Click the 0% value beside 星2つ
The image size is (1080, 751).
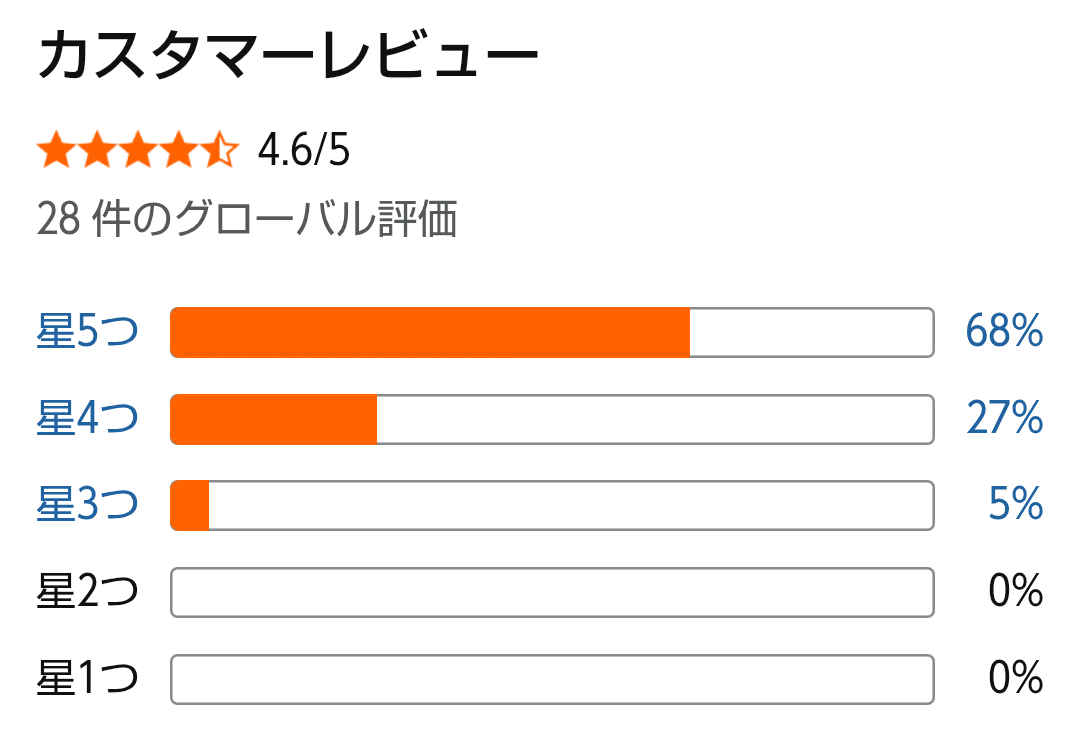(x=1015, y=593)
